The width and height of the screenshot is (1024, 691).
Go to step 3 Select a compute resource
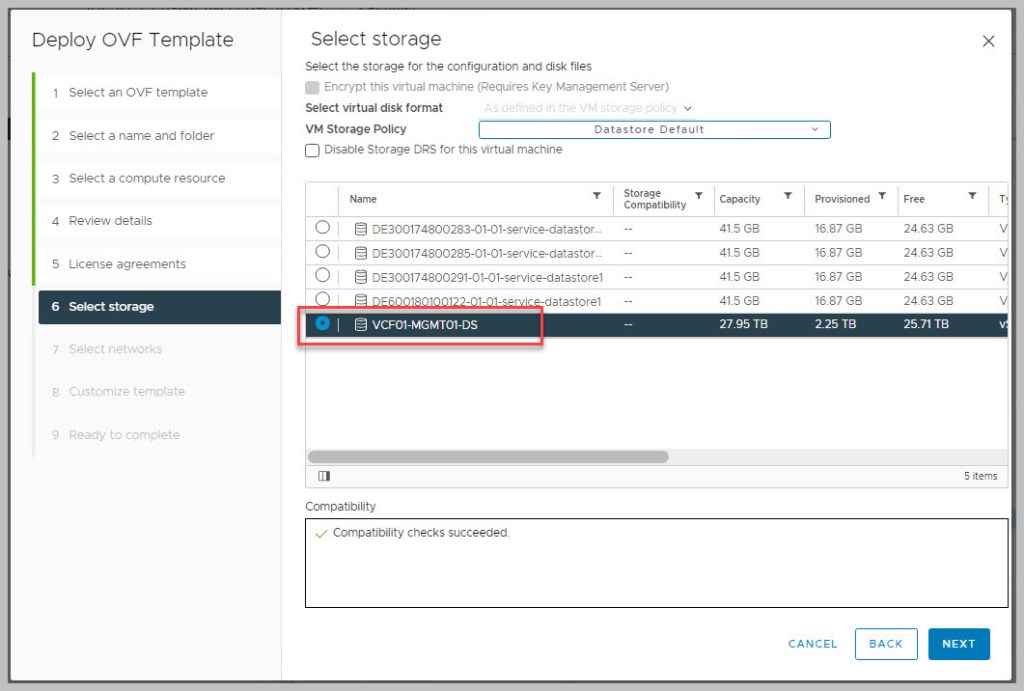(146, 178)
